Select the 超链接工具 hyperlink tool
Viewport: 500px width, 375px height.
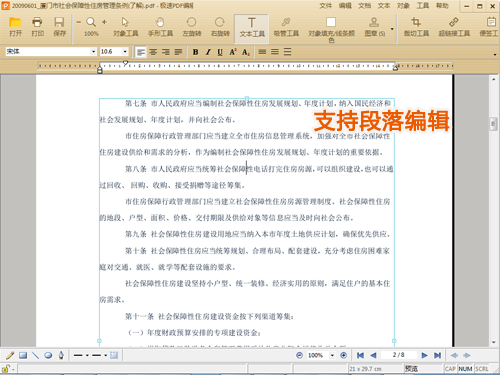[454, 26]
